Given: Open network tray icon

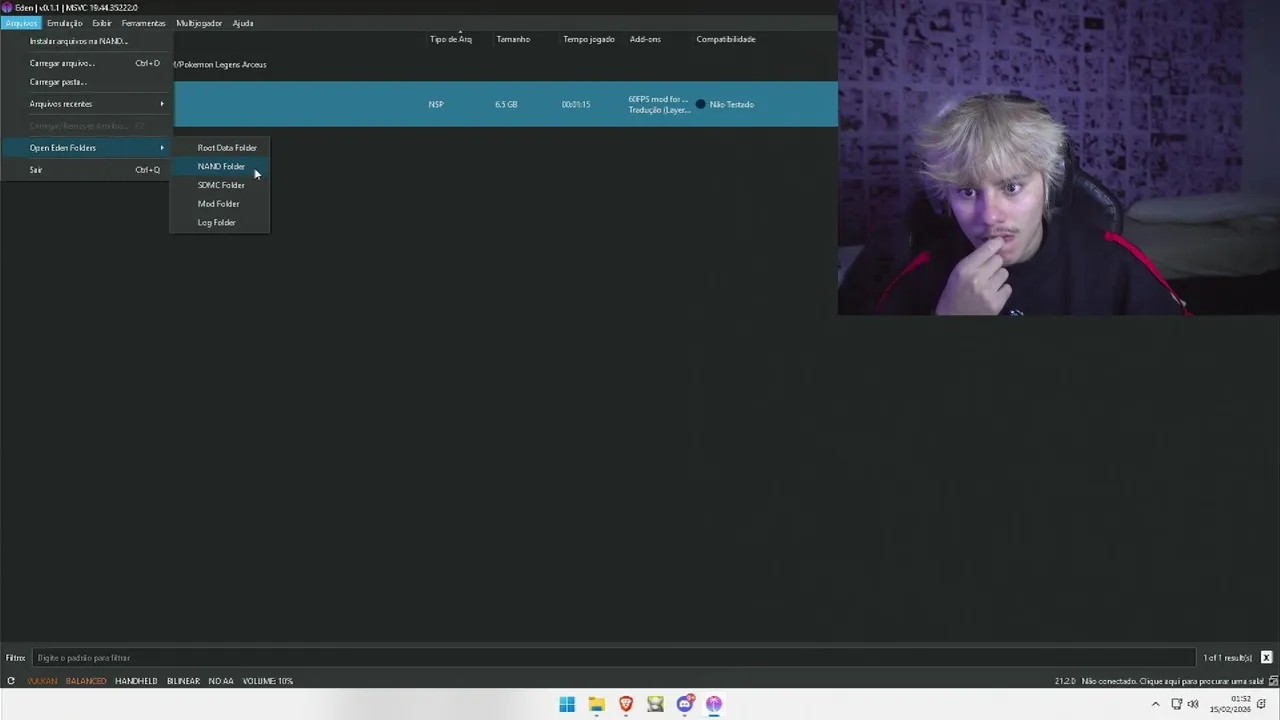Looking at the screenshot, I should coord(1176,704).
